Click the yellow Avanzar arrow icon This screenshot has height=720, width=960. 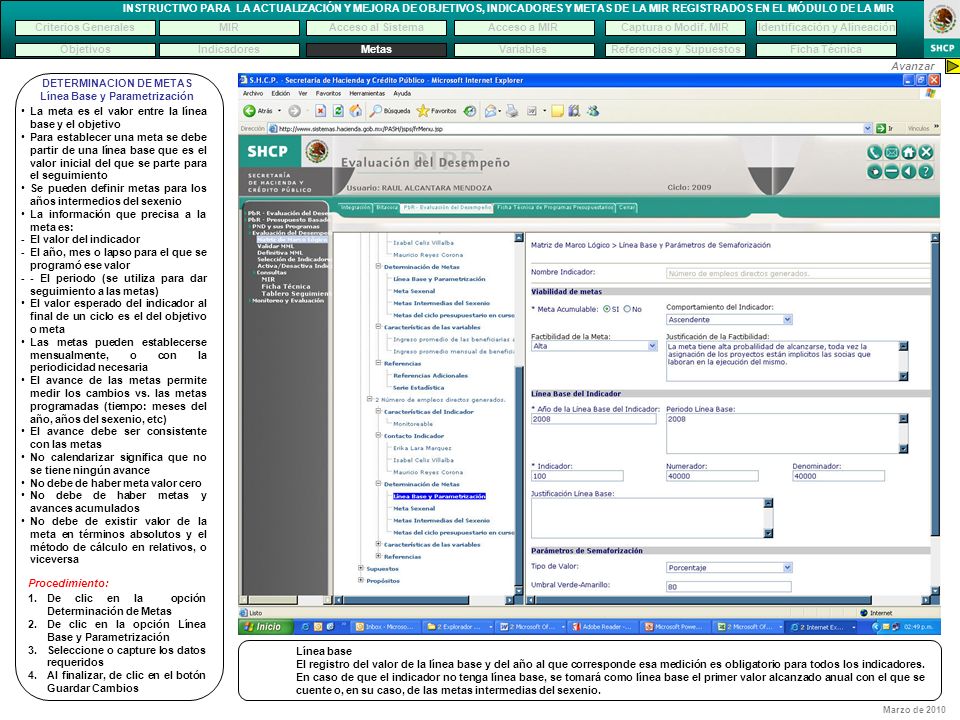[x=953, y=66]
